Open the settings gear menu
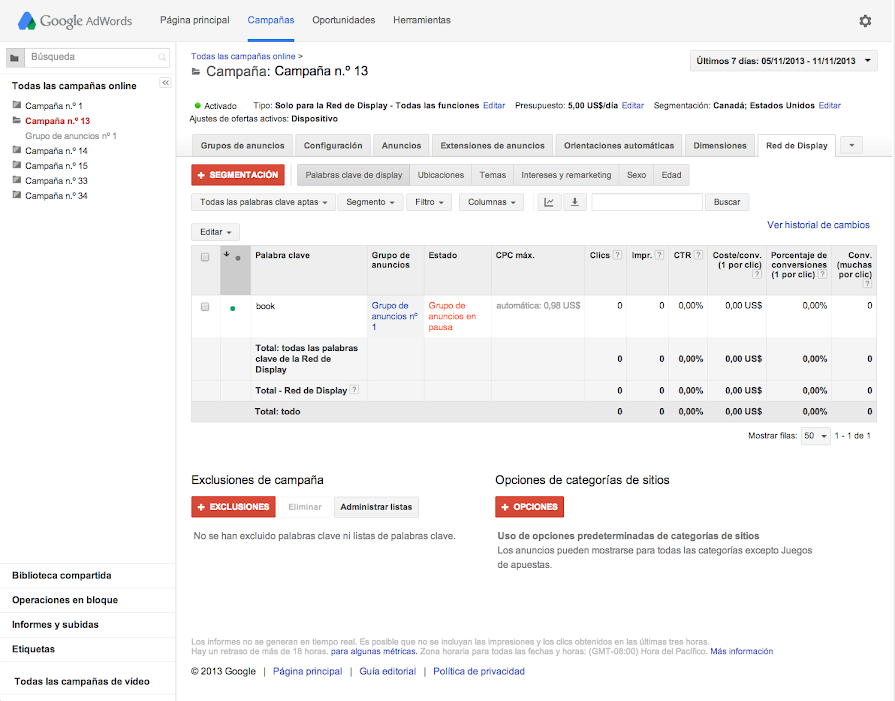Viewport: 895px width, 701px height. [x=865, y=21]
